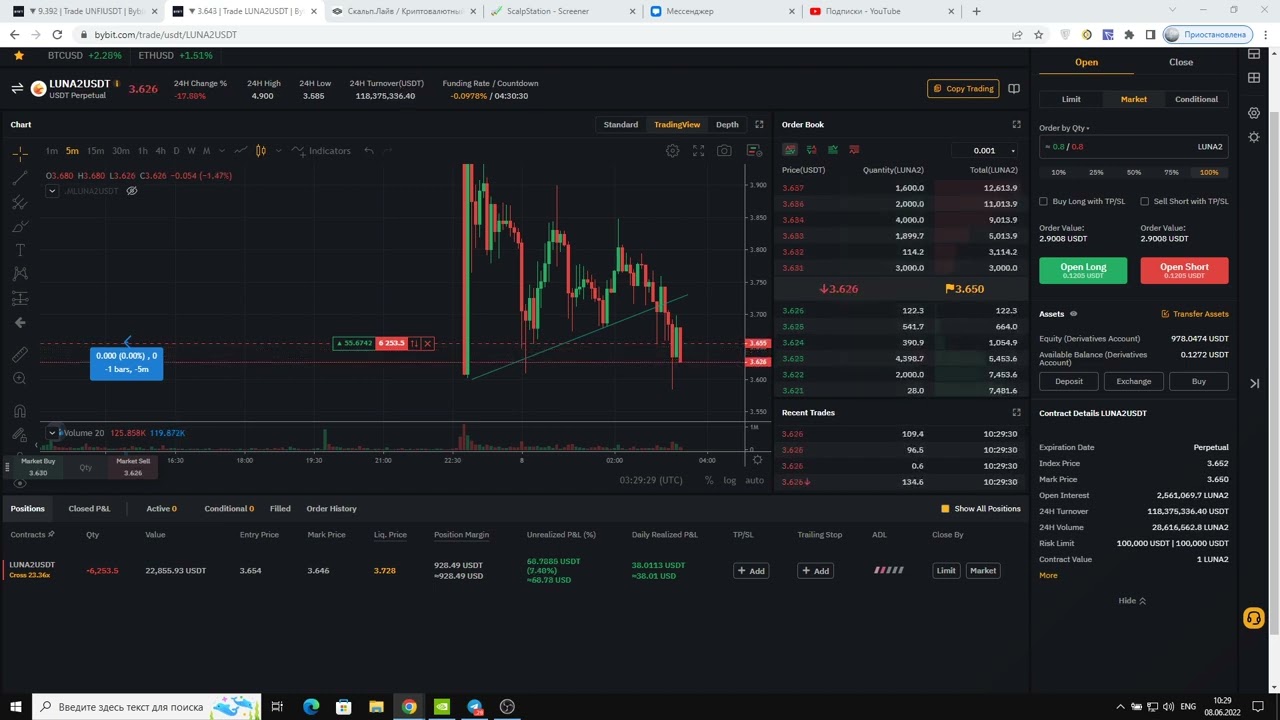Enable Sell Short with TP/SL checkbox
The width and height of the screenshot is (1280, 720).
click(1145, 201)
